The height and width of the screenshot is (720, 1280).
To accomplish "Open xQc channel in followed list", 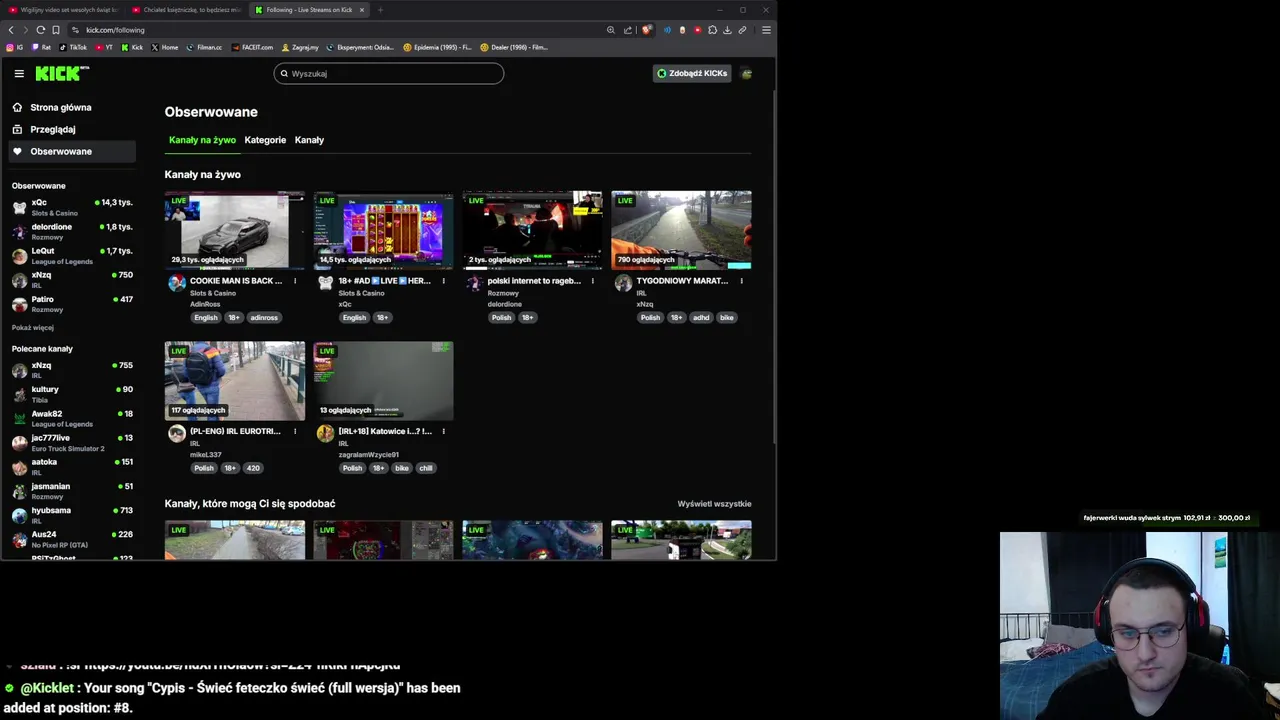I will [72, 207].
